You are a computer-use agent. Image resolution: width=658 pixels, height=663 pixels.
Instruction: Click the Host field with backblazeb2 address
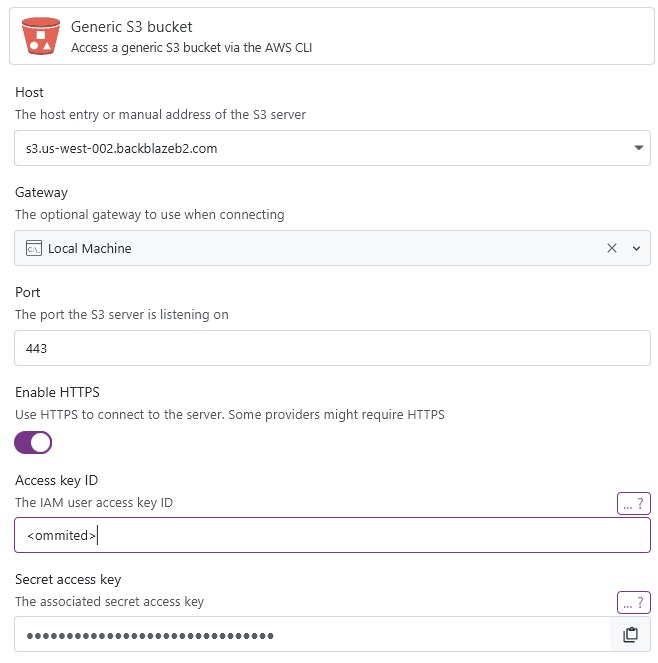click(320, 148)
